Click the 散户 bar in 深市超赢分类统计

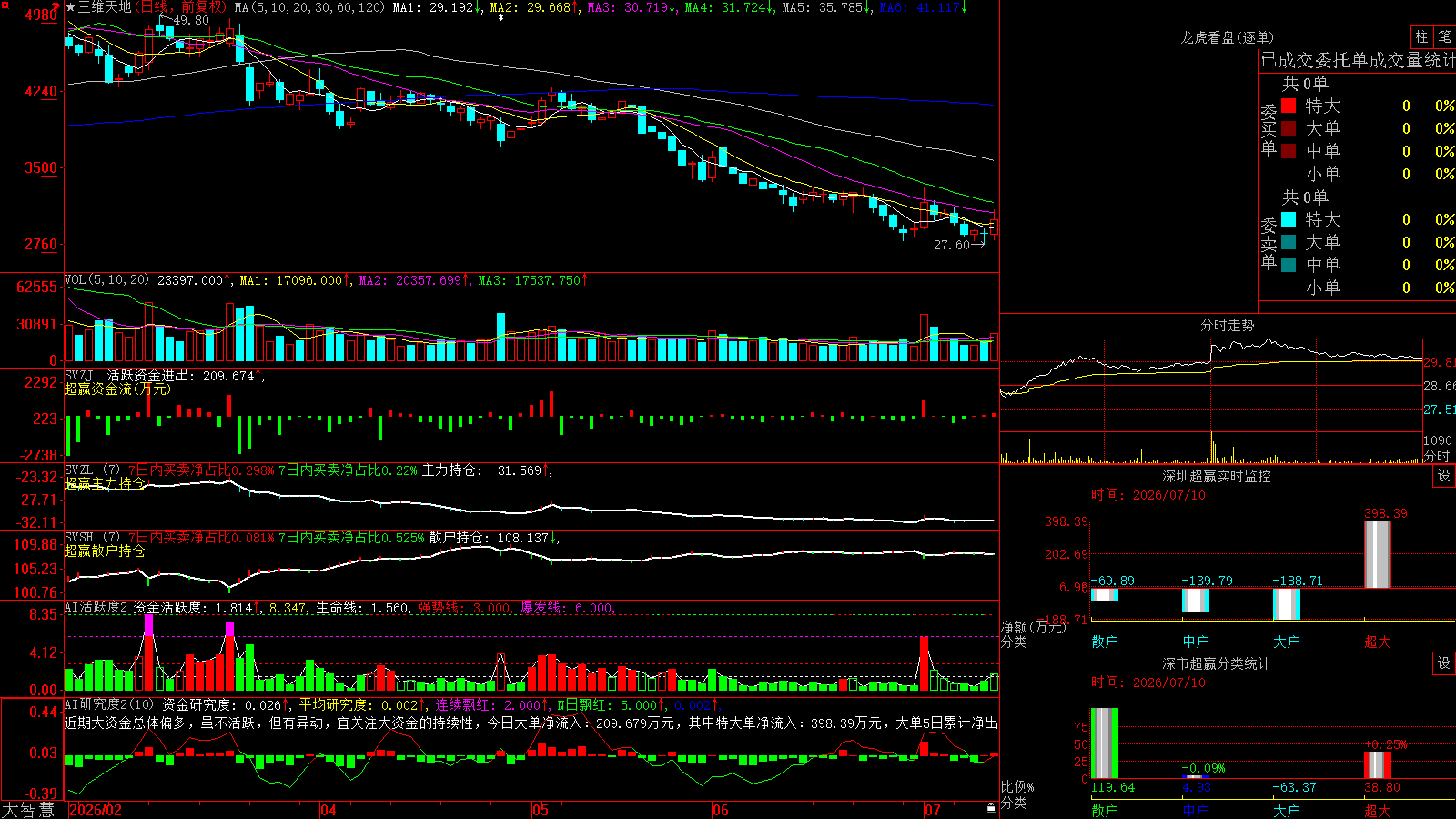[x=1105, y=743]
